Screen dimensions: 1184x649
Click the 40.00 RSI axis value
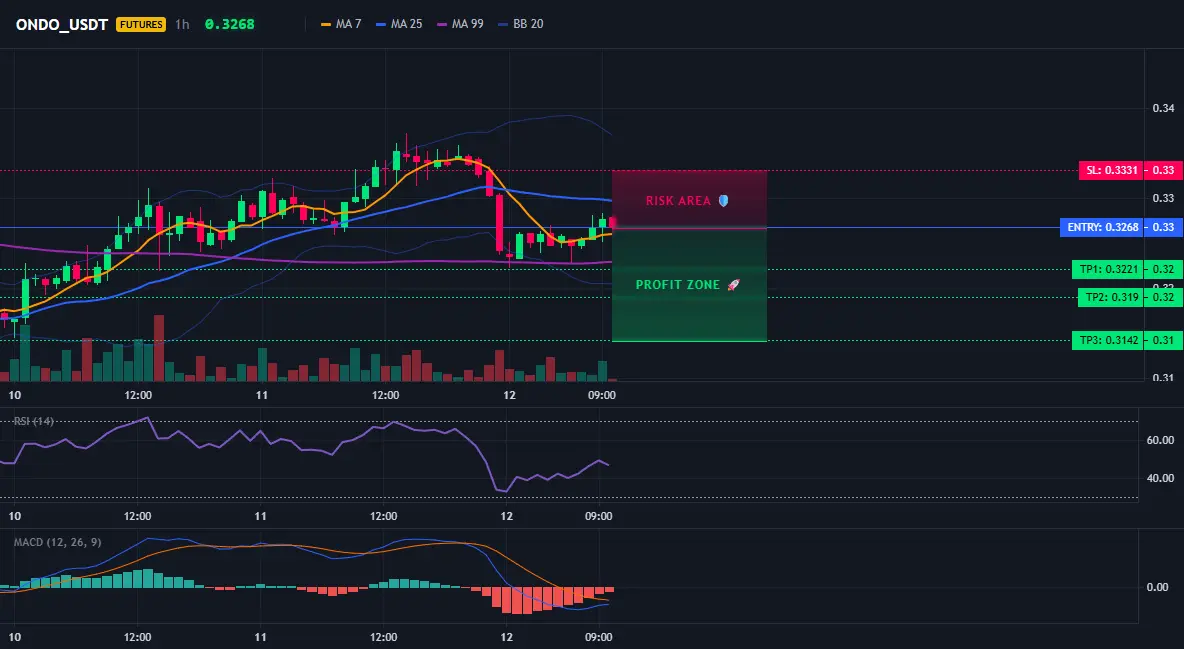click(1161, 477)
